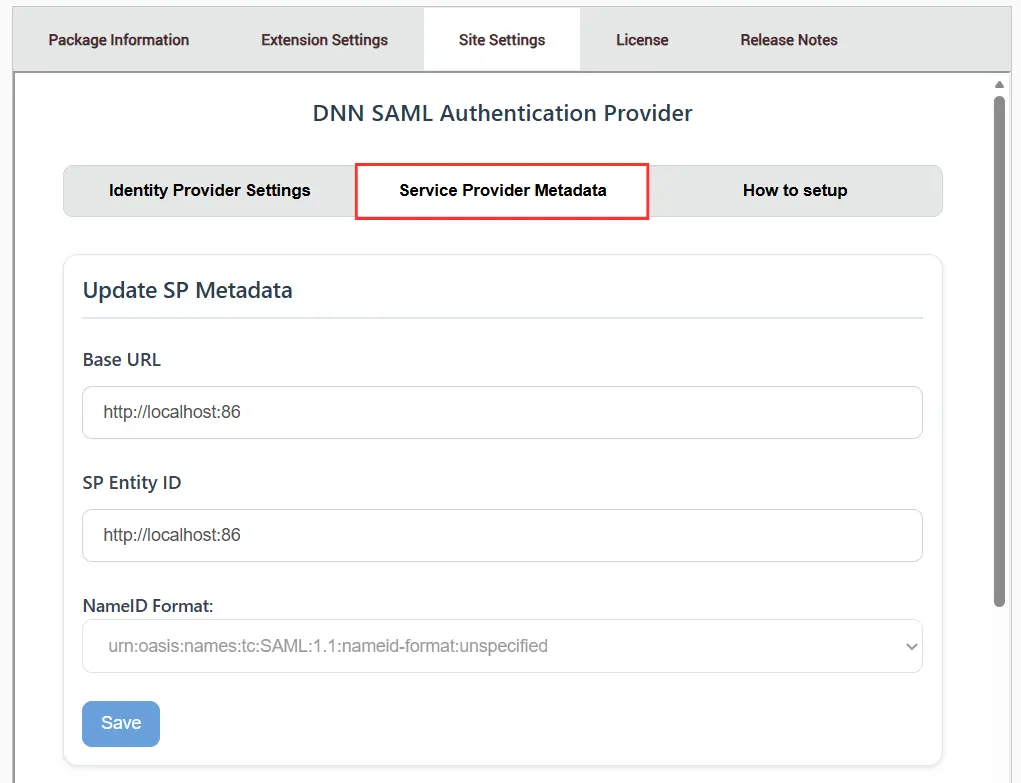The width and height of the screenshot is (1021, 783).
Task: Save the SP metadata settings
Action: (121, 724)
